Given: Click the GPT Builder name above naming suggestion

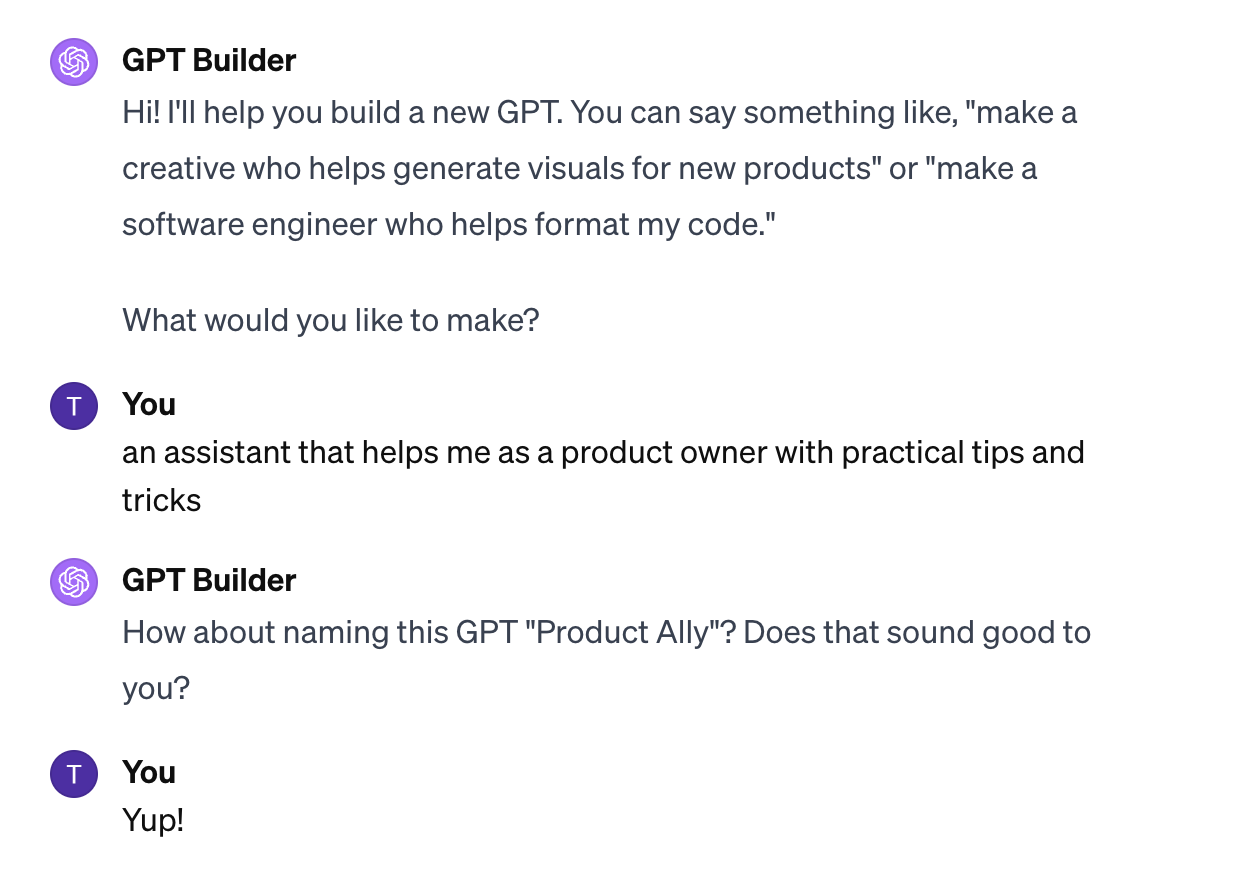Looking at the screenshot, I should tap(209, 580).
